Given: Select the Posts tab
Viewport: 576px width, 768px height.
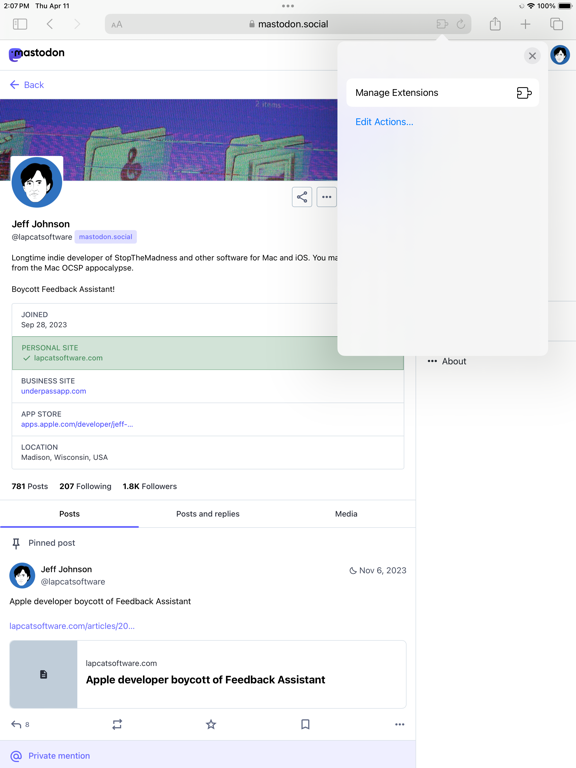Looking at the screenshot, I should click(x=69, y=514).
